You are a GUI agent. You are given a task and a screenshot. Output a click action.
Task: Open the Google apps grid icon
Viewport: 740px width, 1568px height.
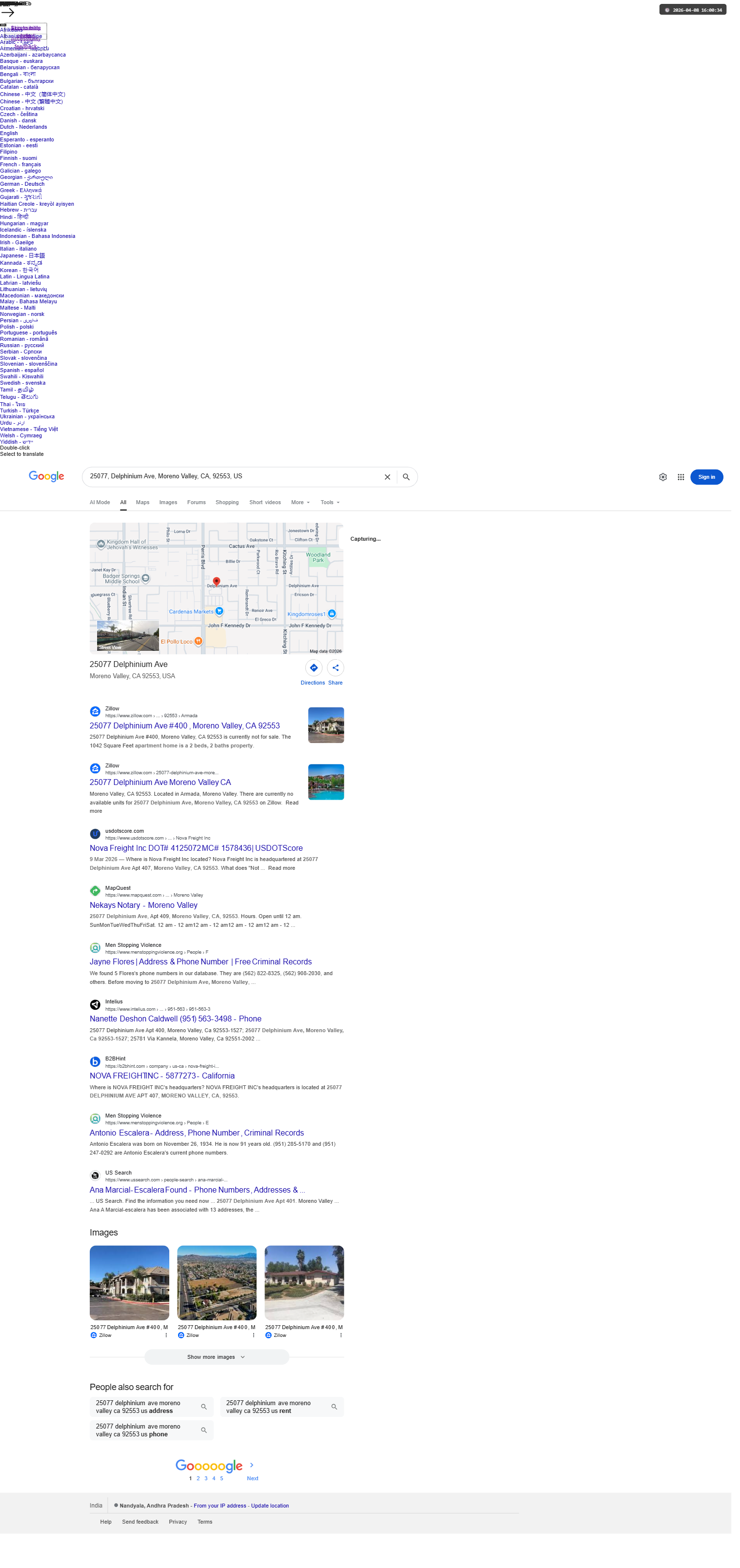681,477
